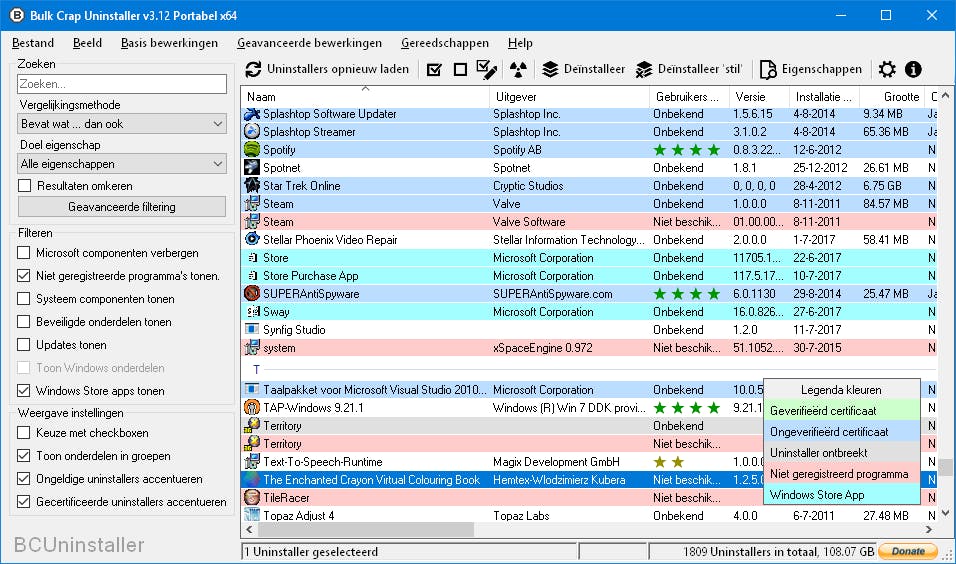
Task: Click the invert selection pencil-checkbox icon
Action: pos(487,70)
